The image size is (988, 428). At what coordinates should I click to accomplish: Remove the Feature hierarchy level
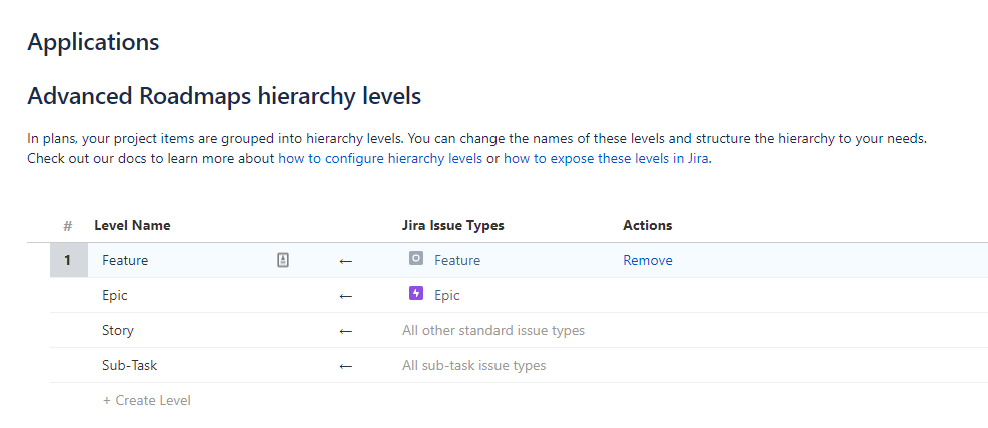[x=648, y=260]
